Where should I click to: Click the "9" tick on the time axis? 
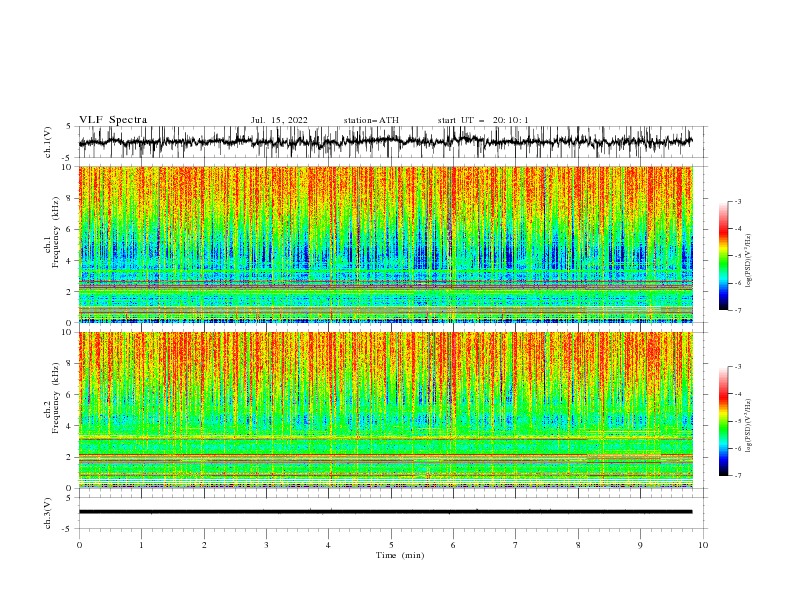click(640, 545)
